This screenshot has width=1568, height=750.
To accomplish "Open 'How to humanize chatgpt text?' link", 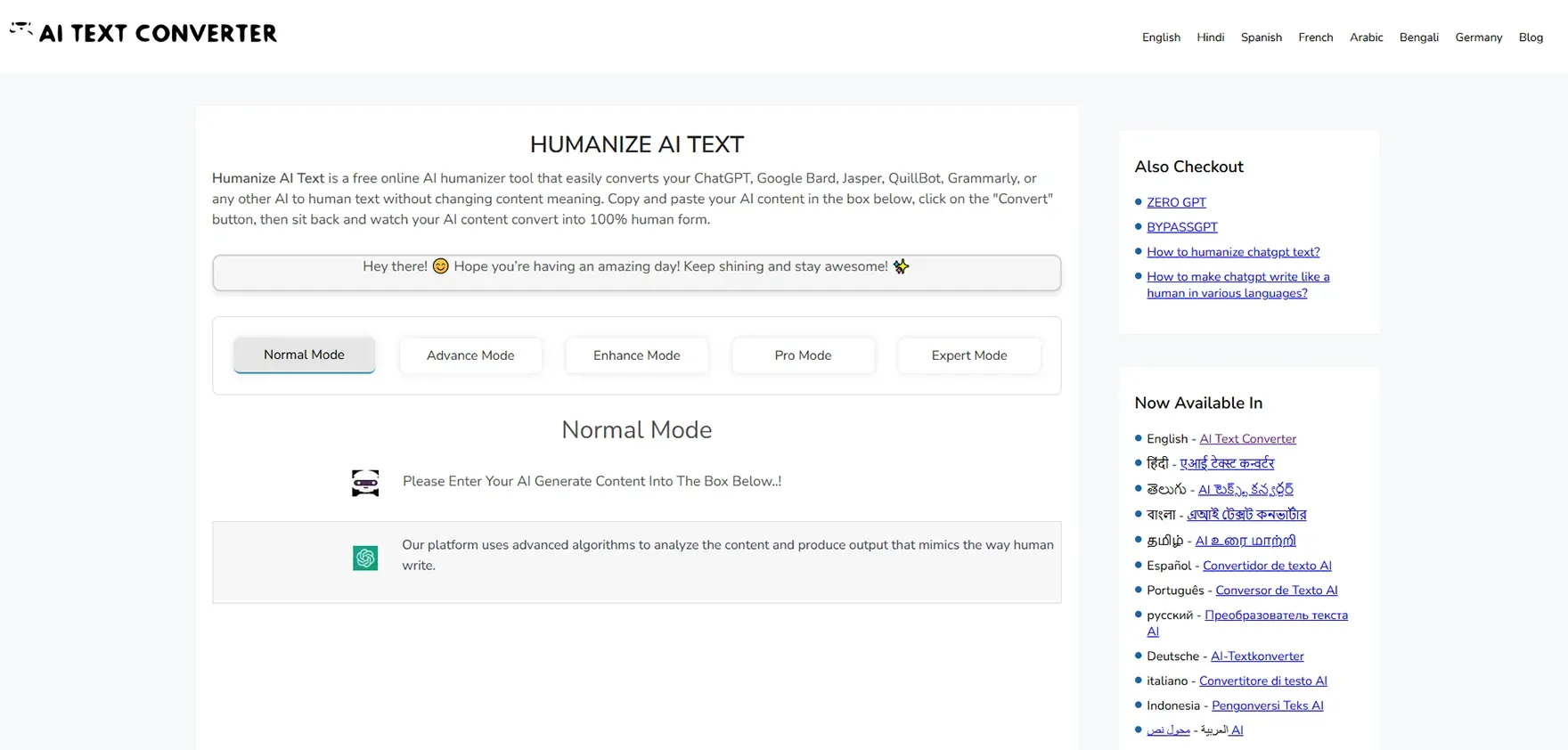I will 1233,252.
